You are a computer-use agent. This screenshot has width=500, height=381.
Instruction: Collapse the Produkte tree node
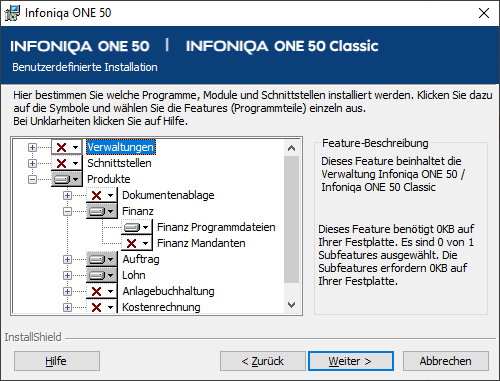pos(32,179)
